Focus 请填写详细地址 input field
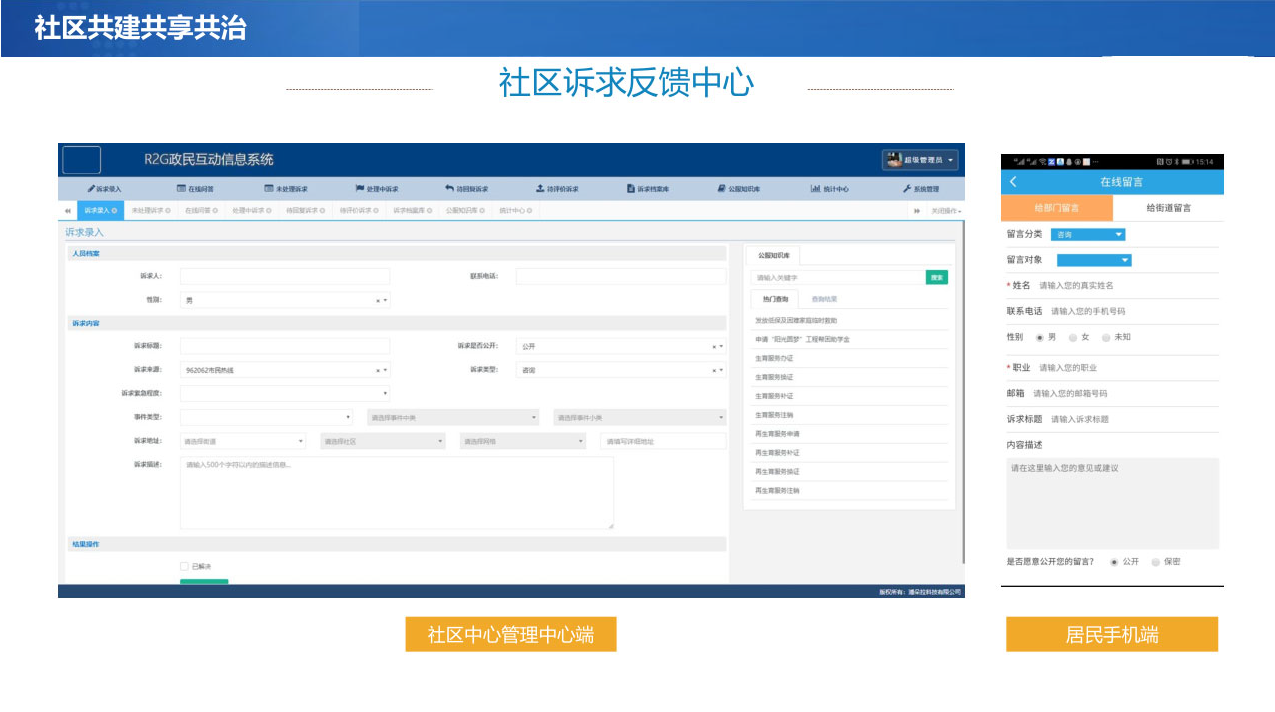Viewport: 1275px width, 712px height. point(663,441)
